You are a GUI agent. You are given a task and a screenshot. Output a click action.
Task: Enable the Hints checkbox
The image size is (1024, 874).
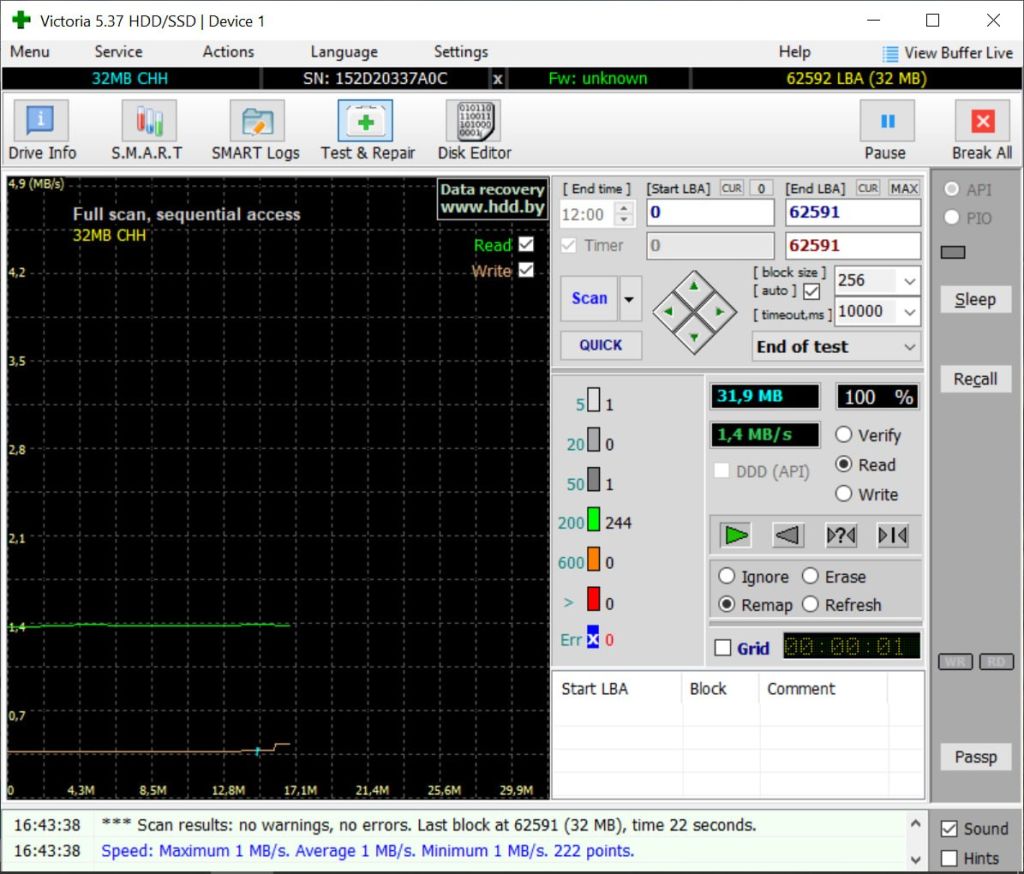(949, 858)
